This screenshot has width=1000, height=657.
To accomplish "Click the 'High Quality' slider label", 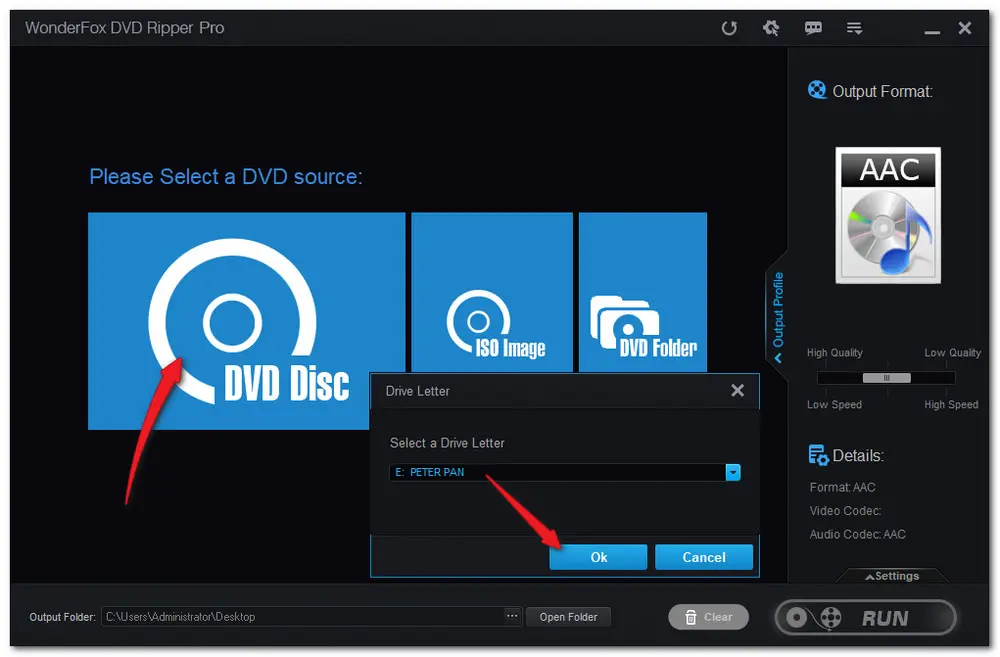I will tap(834, 353).
